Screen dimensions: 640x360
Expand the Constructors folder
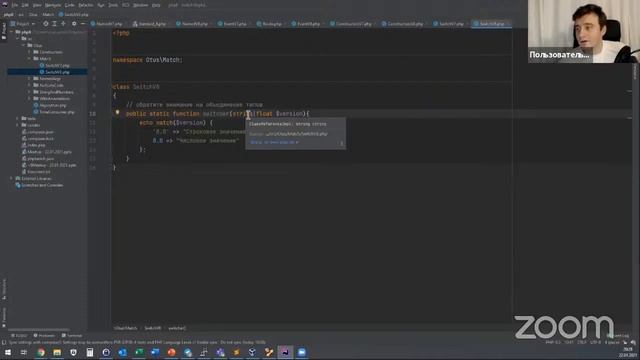click(x=29, y=52)
